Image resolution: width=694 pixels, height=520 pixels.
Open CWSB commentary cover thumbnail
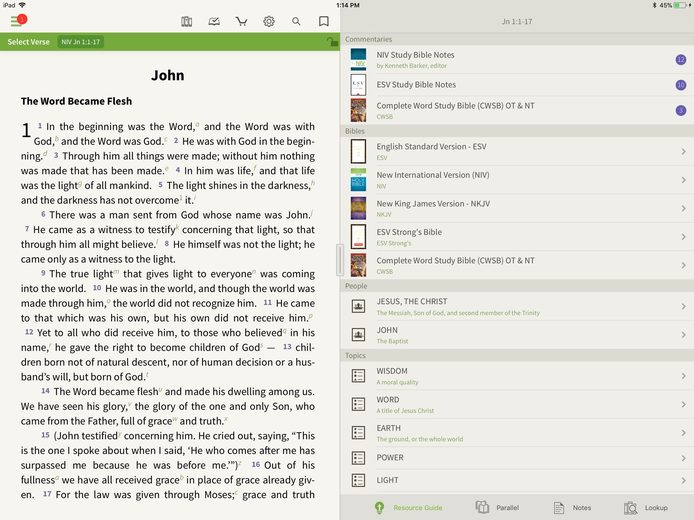(358, 110)
